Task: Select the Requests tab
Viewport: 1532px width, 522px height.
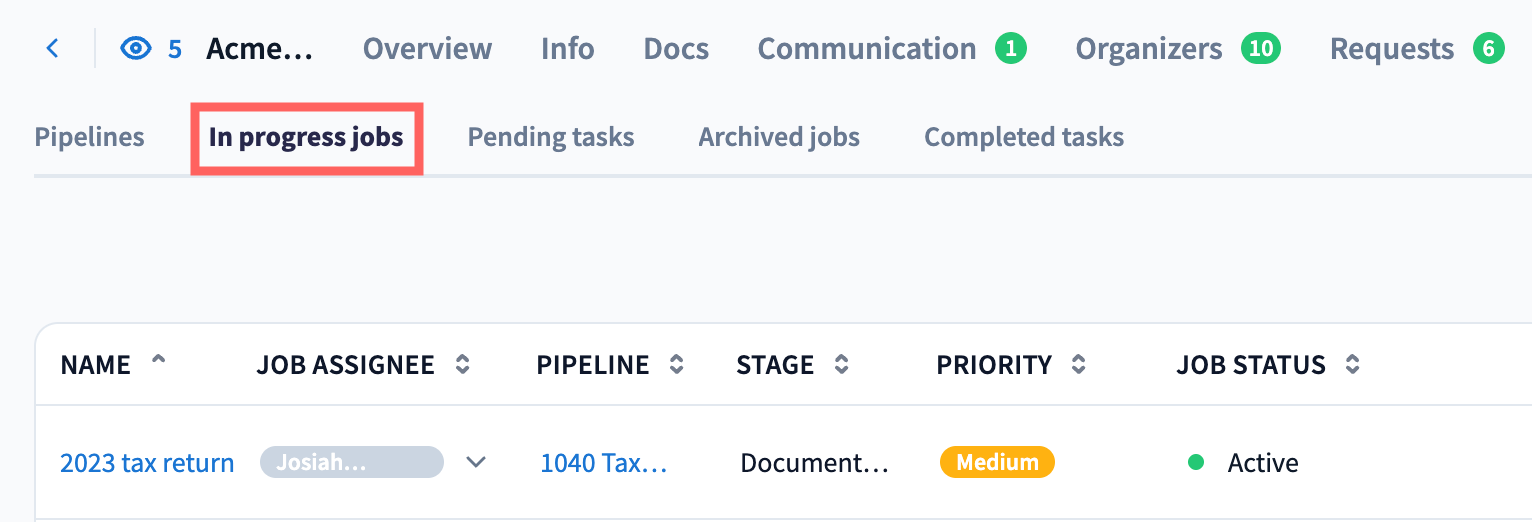Action: click(1391, 48)
